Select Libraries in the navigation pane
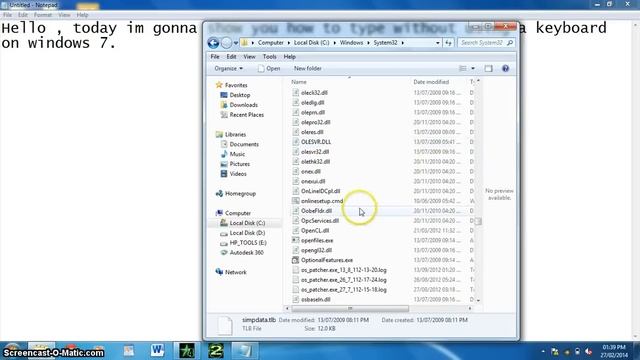This screenshot has width=640, height=360. (231, 134)
